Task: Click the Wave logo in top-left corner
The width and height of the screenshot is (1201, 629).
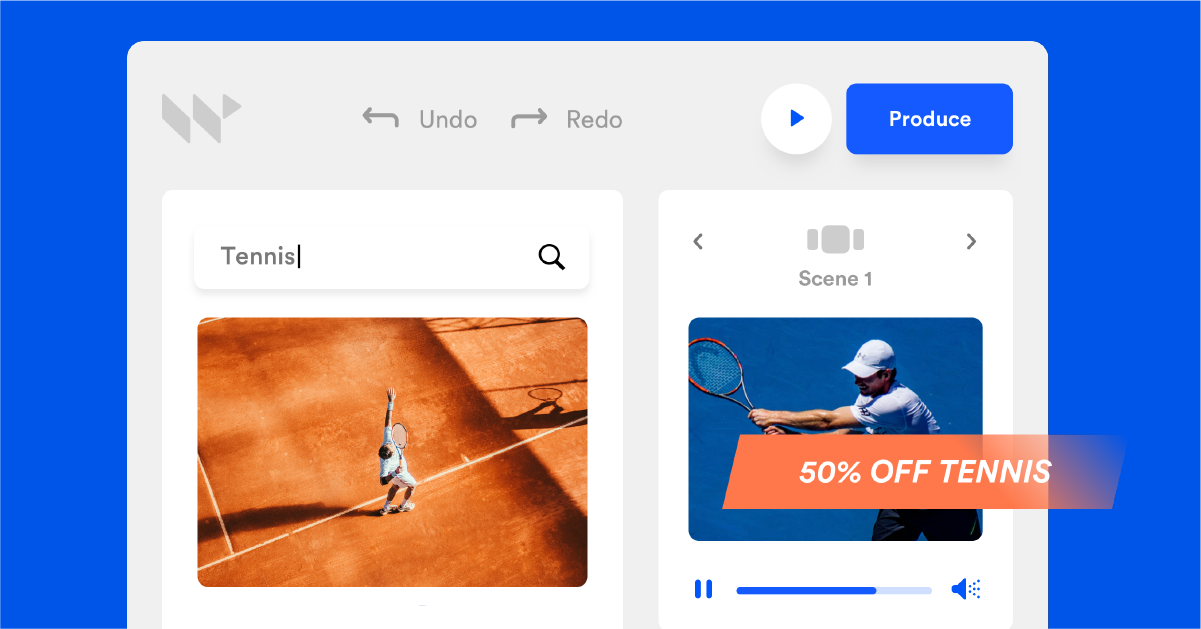Action: click(201, 118)
